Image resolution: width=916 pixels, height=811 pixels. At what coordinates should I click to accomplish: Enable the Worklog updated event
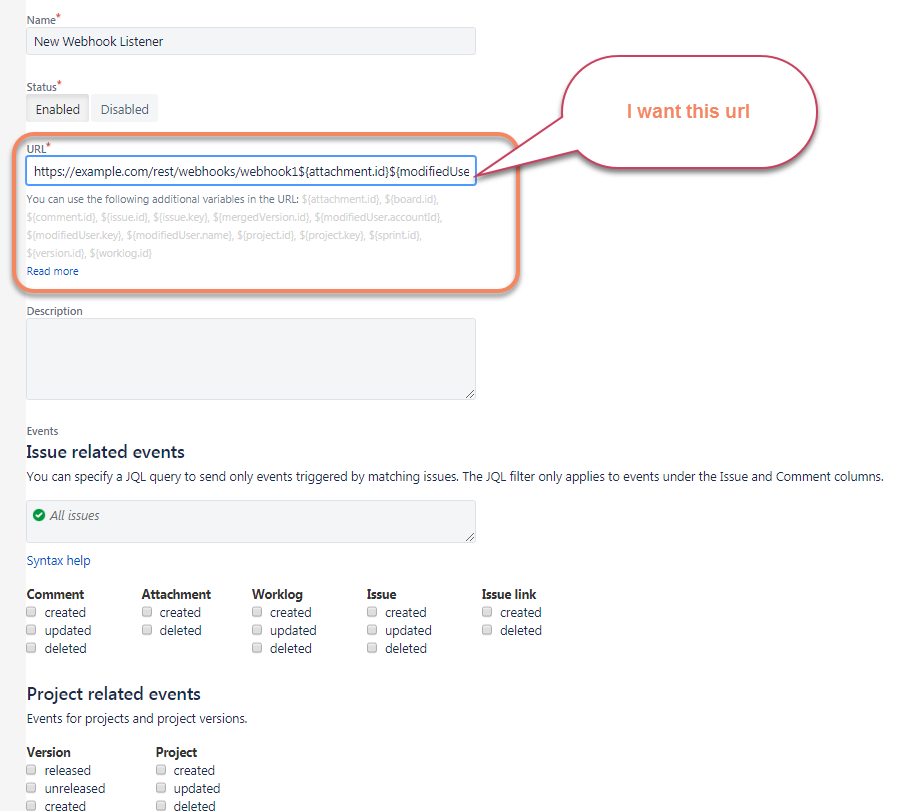pos(257,630)
